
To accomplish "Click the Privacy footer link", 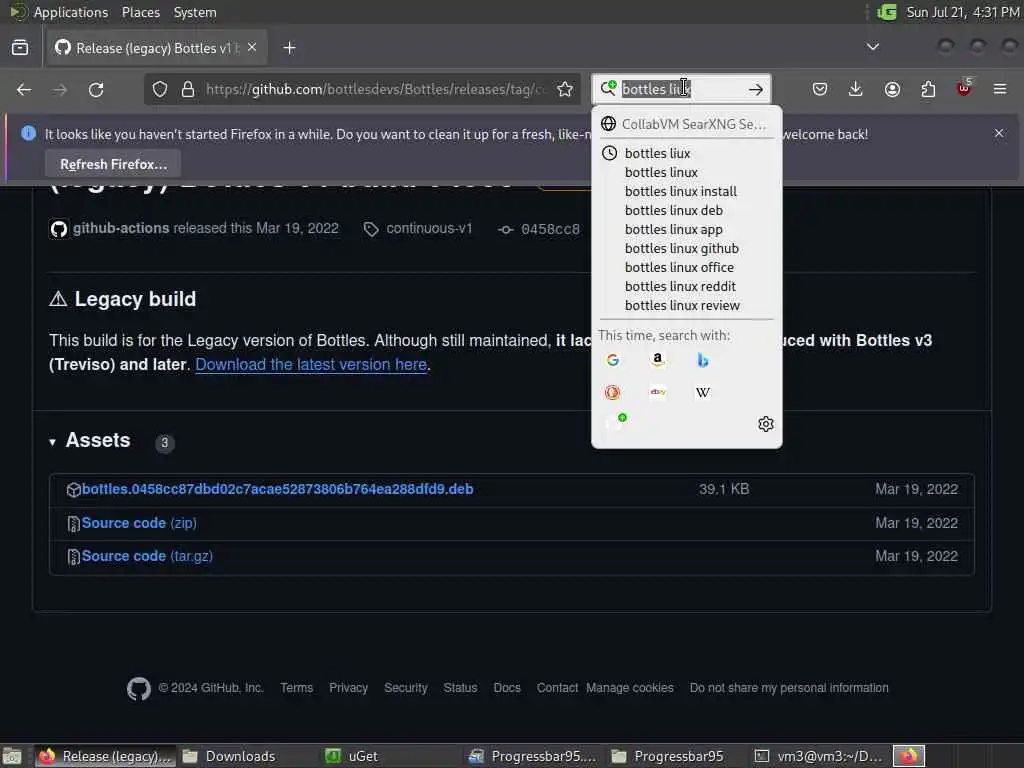I will coord(348,688).
